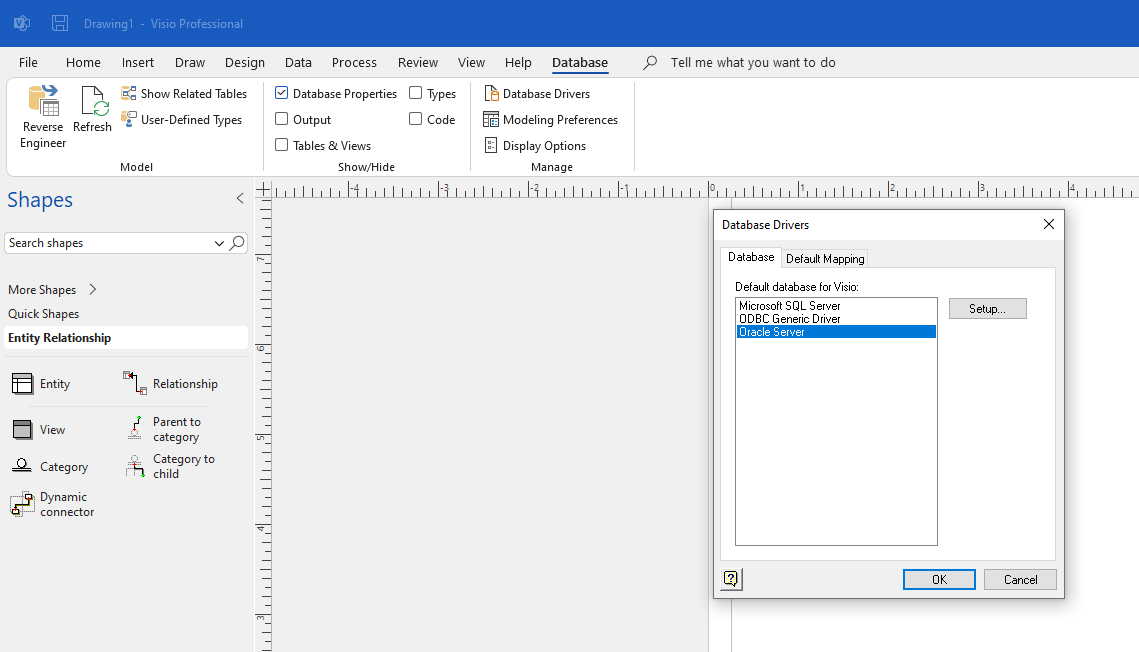Viewport: 1139px width, 652px height.
Task: Open Quick Shapes stencil
Action: pos(44,314)
